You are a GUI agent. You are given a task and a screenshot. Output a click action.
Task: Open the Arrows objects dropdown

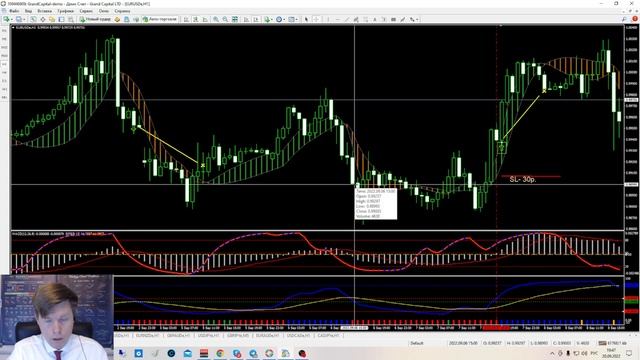coord(413,19)
